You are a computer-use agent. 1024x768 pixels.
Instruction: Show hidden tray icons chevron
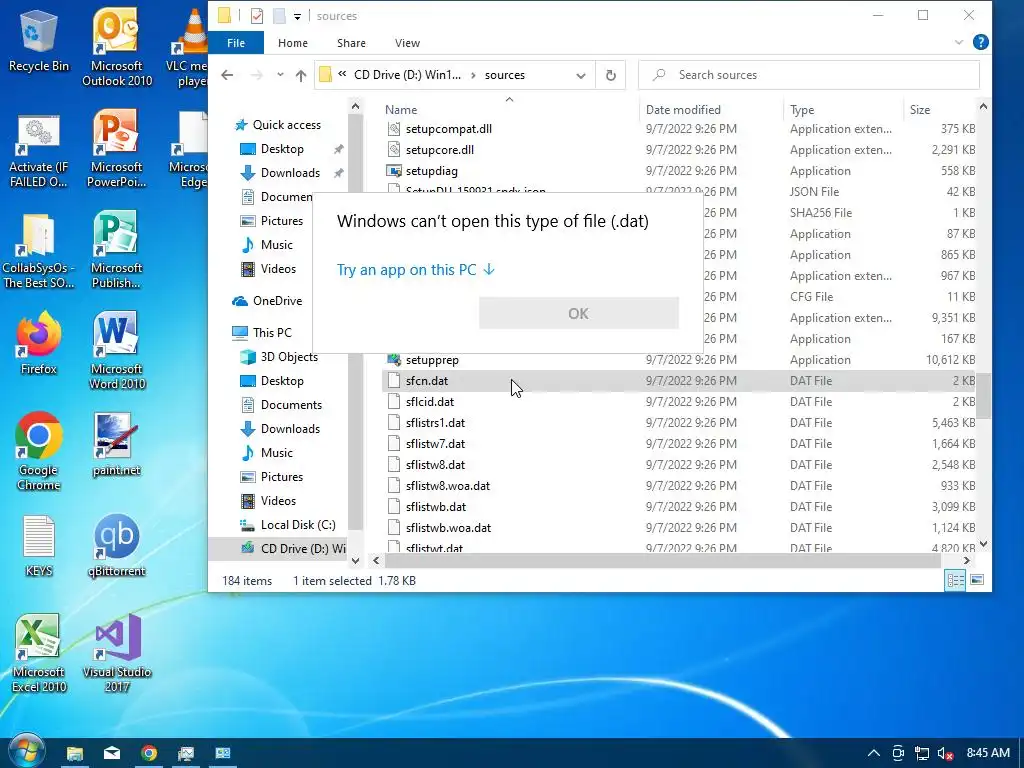click(874, 754)
